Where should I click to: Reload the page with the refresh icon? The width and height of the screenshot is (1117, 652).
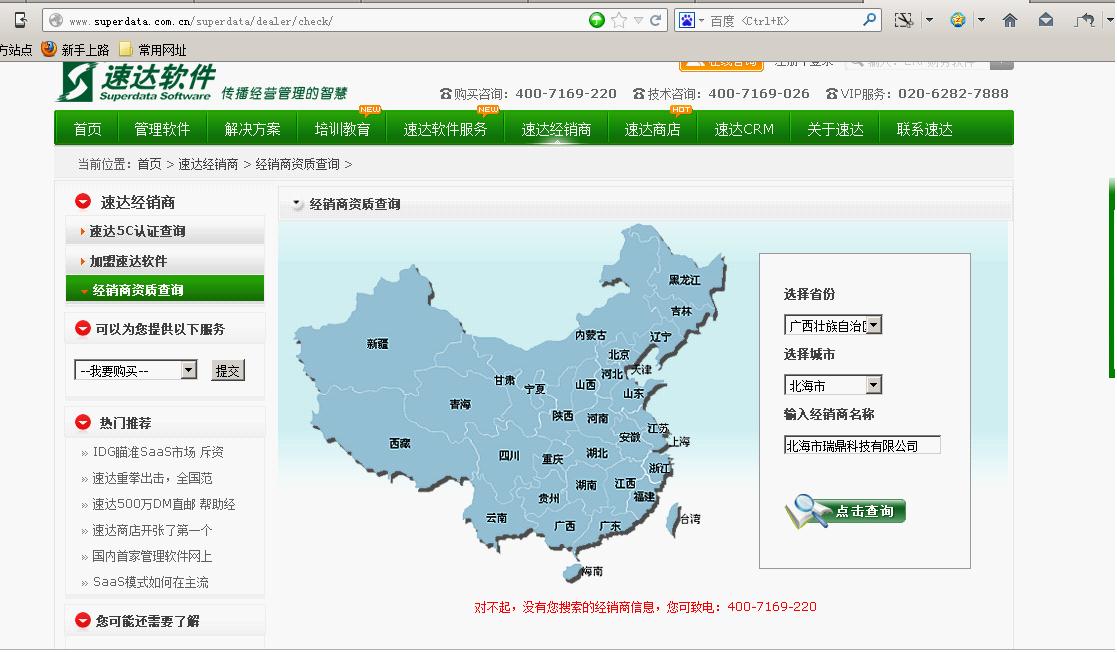coord(656,21)
